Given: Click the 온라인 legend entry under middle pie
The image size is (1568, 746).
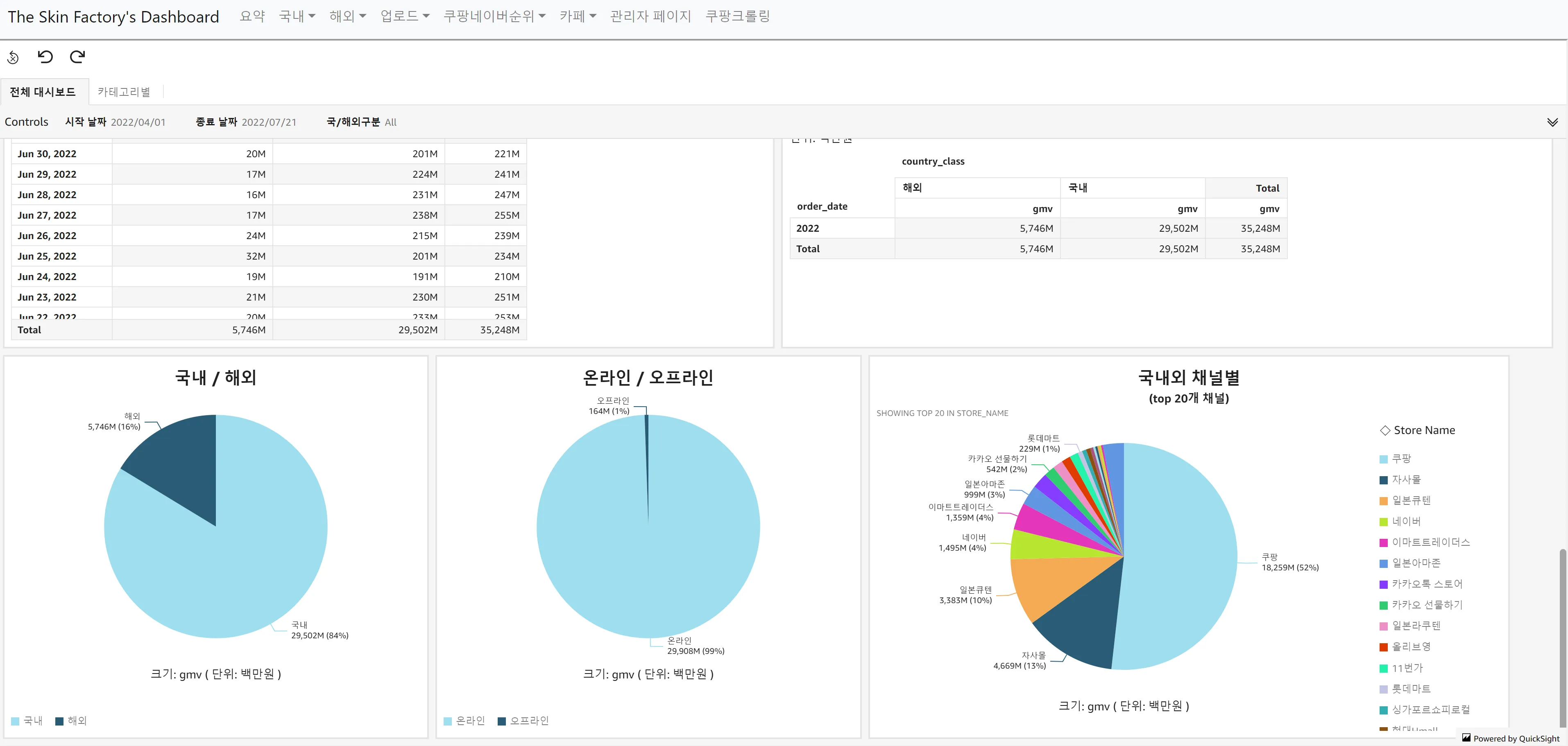Looking at the screenshot, I should (x=465, y=721).
